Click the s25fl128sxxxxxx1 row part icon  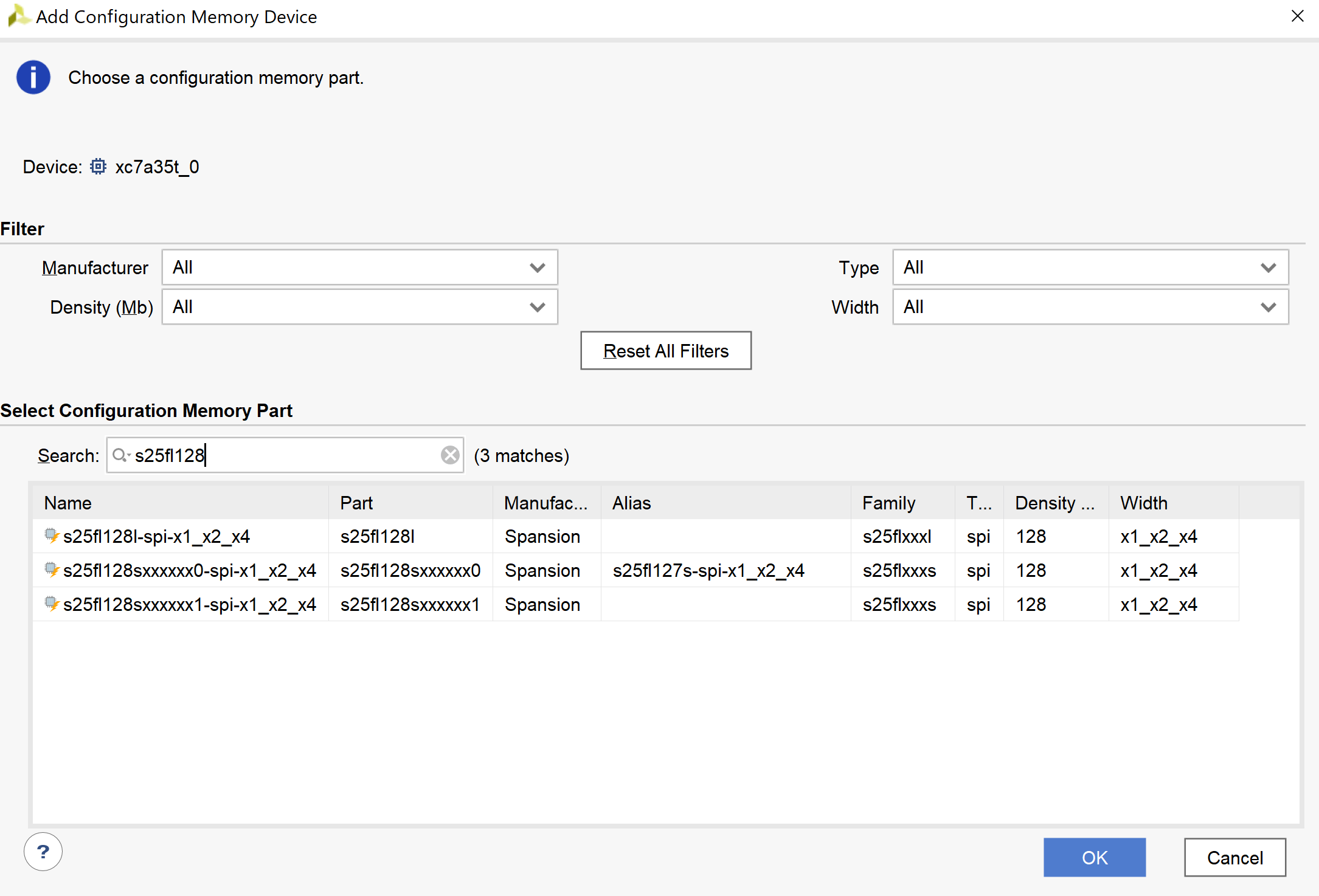(52, 604)
